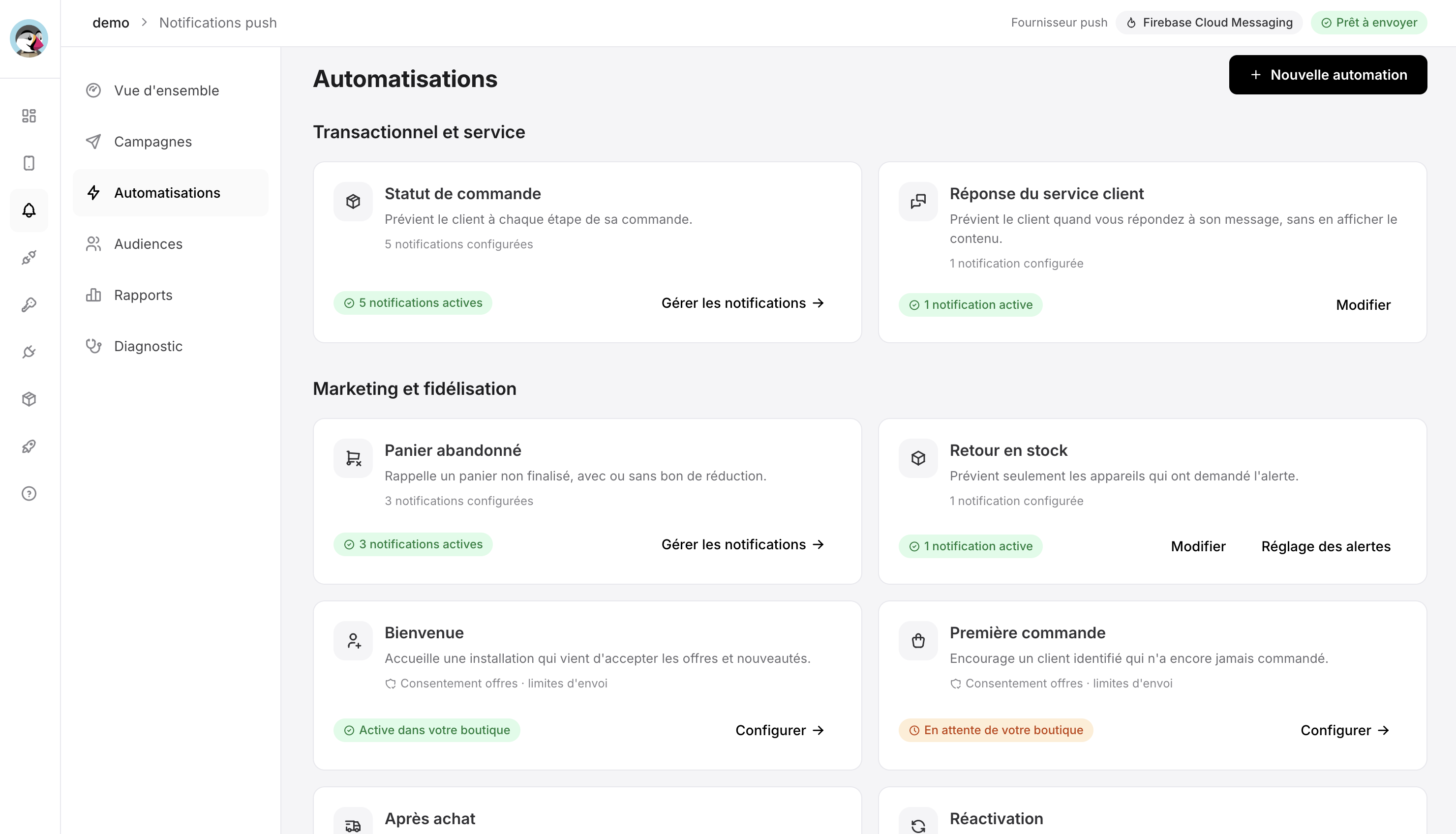Click Configurer on Bienvenue card
1456x834 pixels.
click(780, 730)
